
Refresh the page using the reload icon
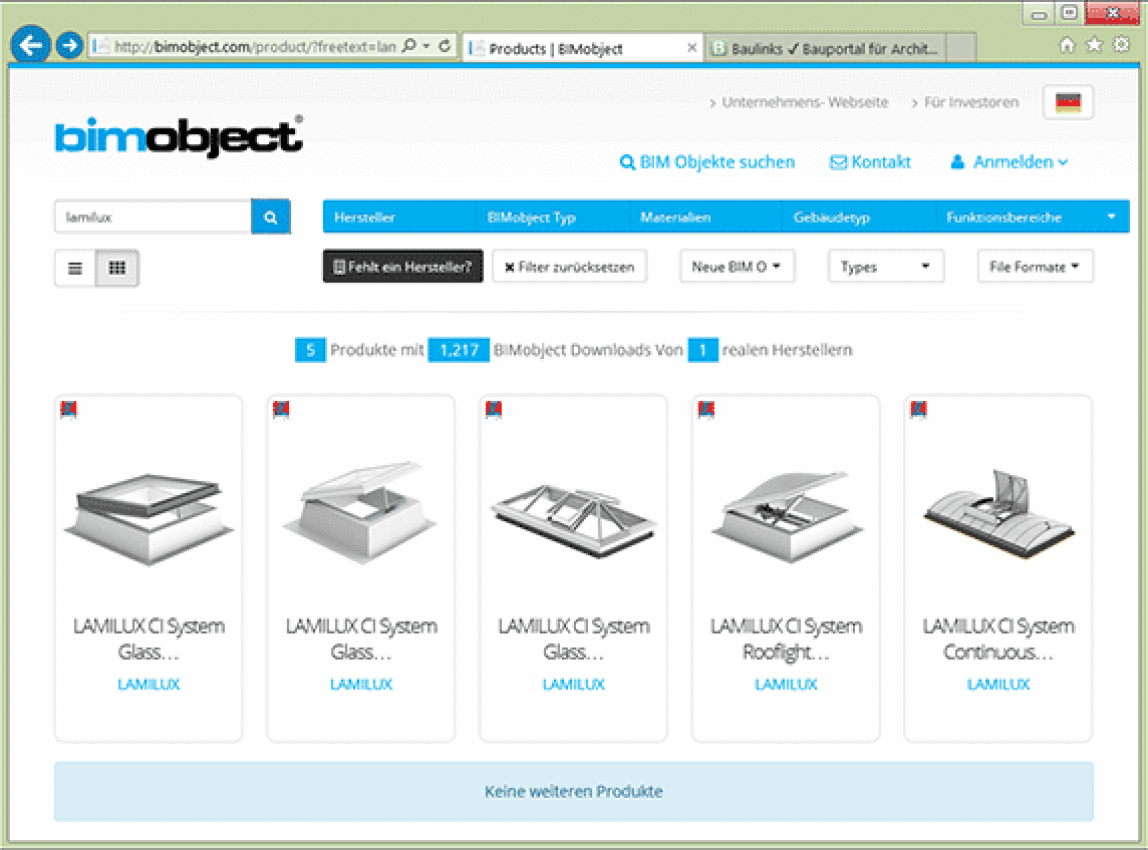pos(444,45)
